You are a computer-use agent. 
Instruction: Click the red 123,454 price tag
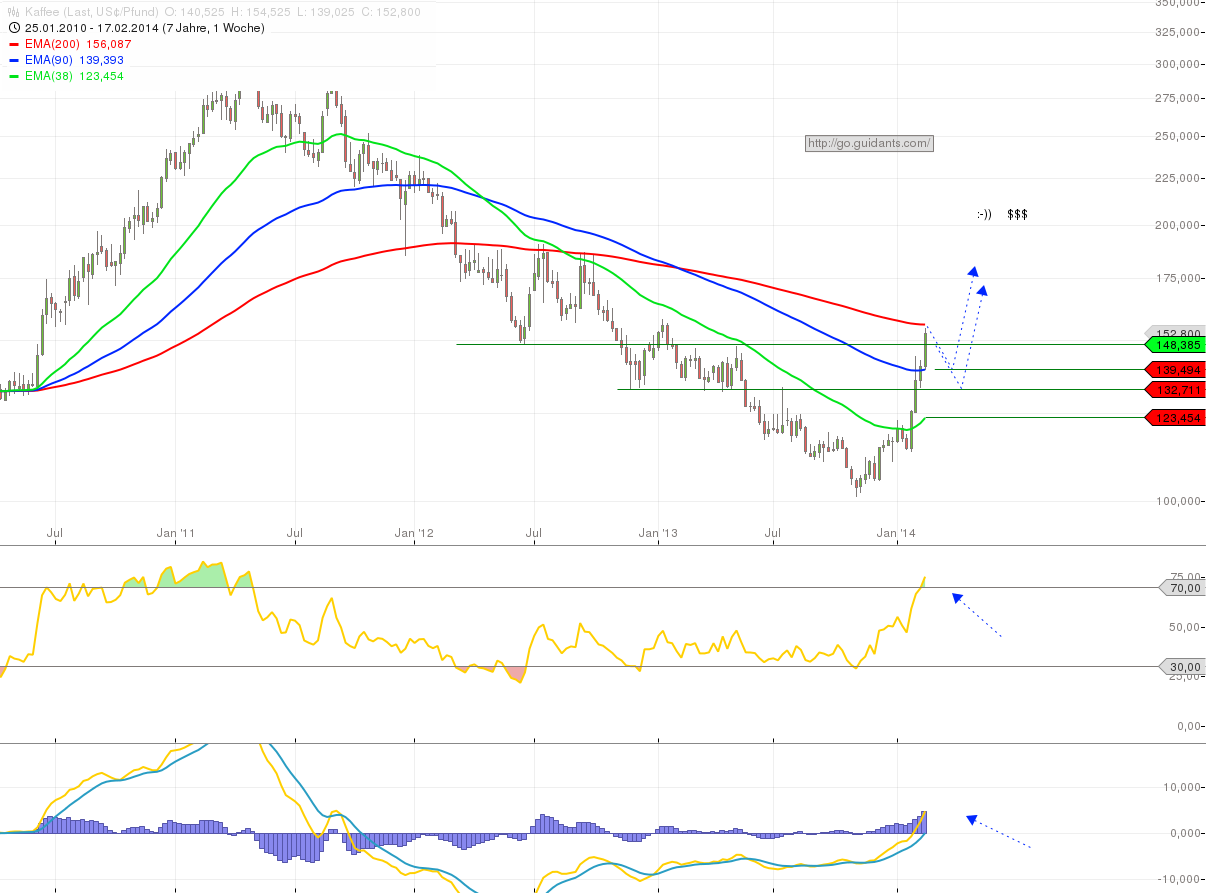[1174, 418]
